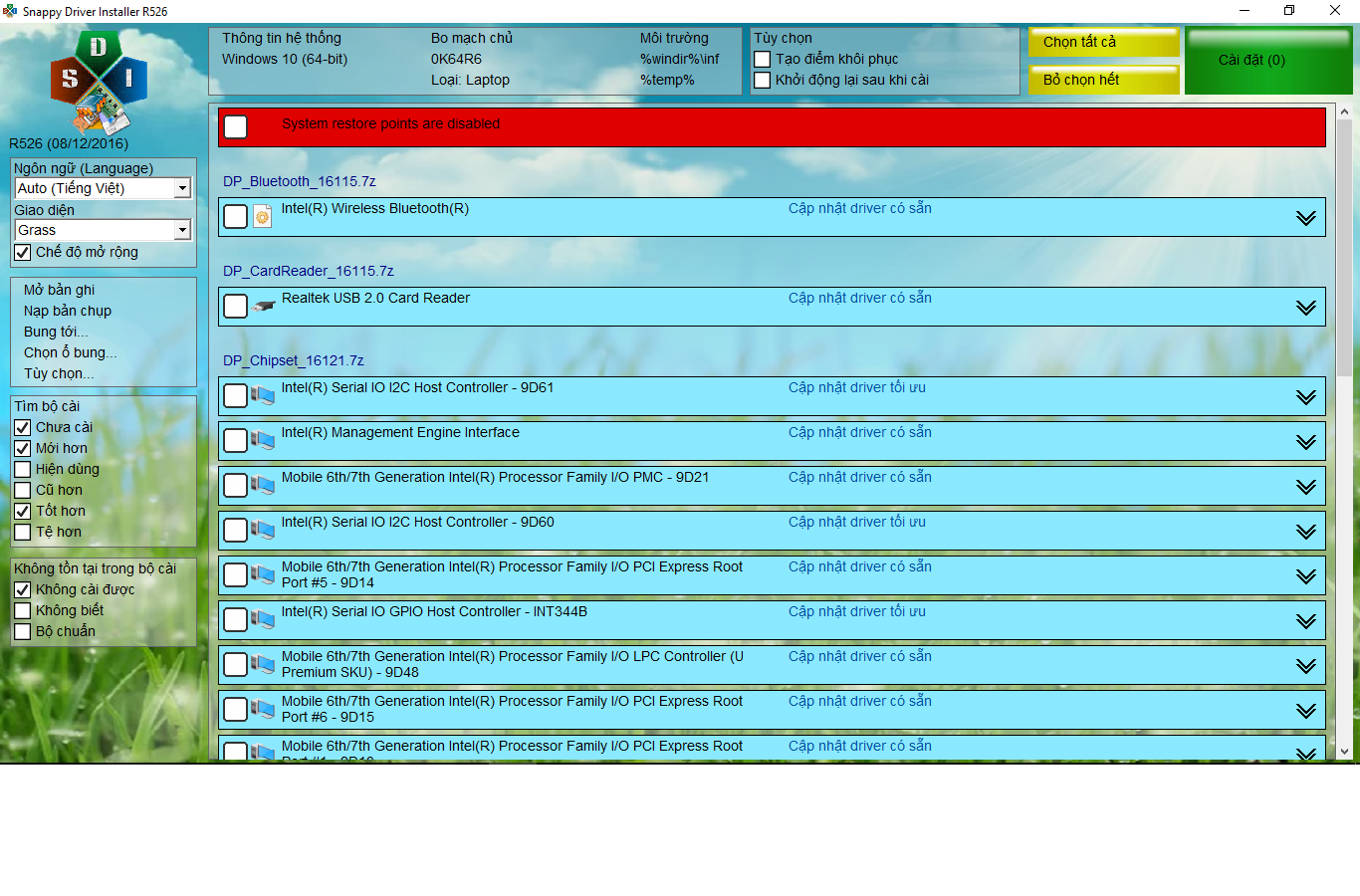Check the Cũ hơn filter

[x=23, y=491]
